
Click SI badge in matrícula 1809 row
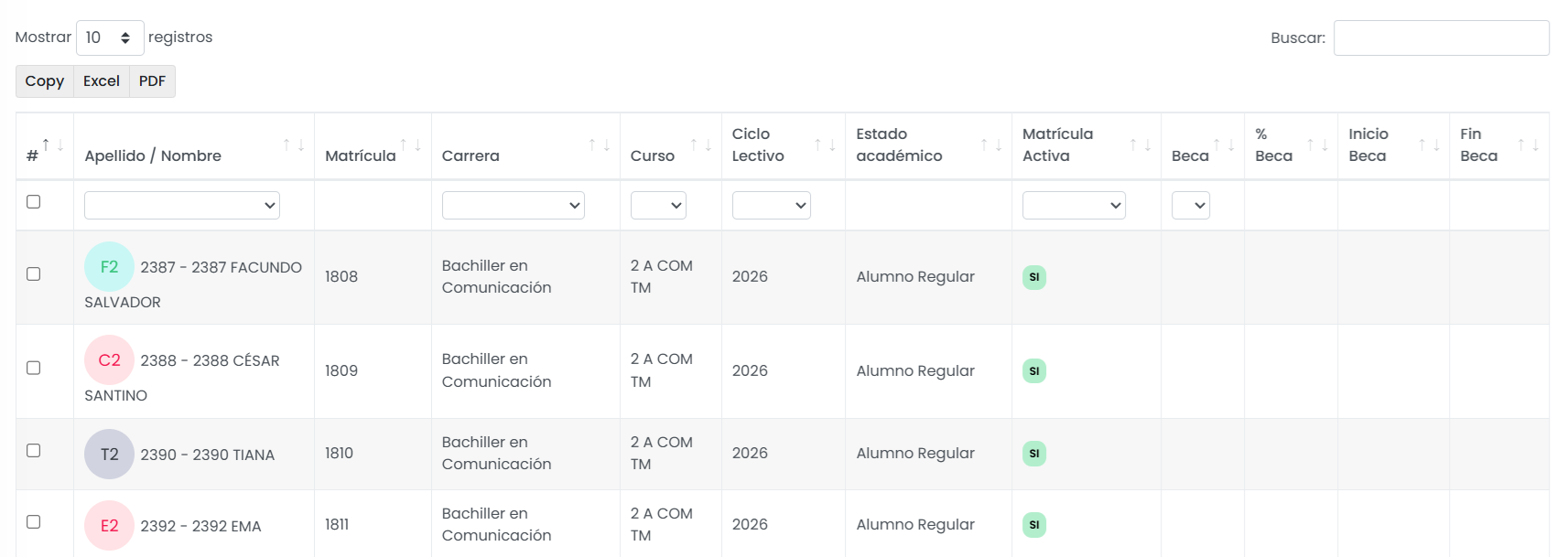pyautogui.click(x=1034, y=370)
